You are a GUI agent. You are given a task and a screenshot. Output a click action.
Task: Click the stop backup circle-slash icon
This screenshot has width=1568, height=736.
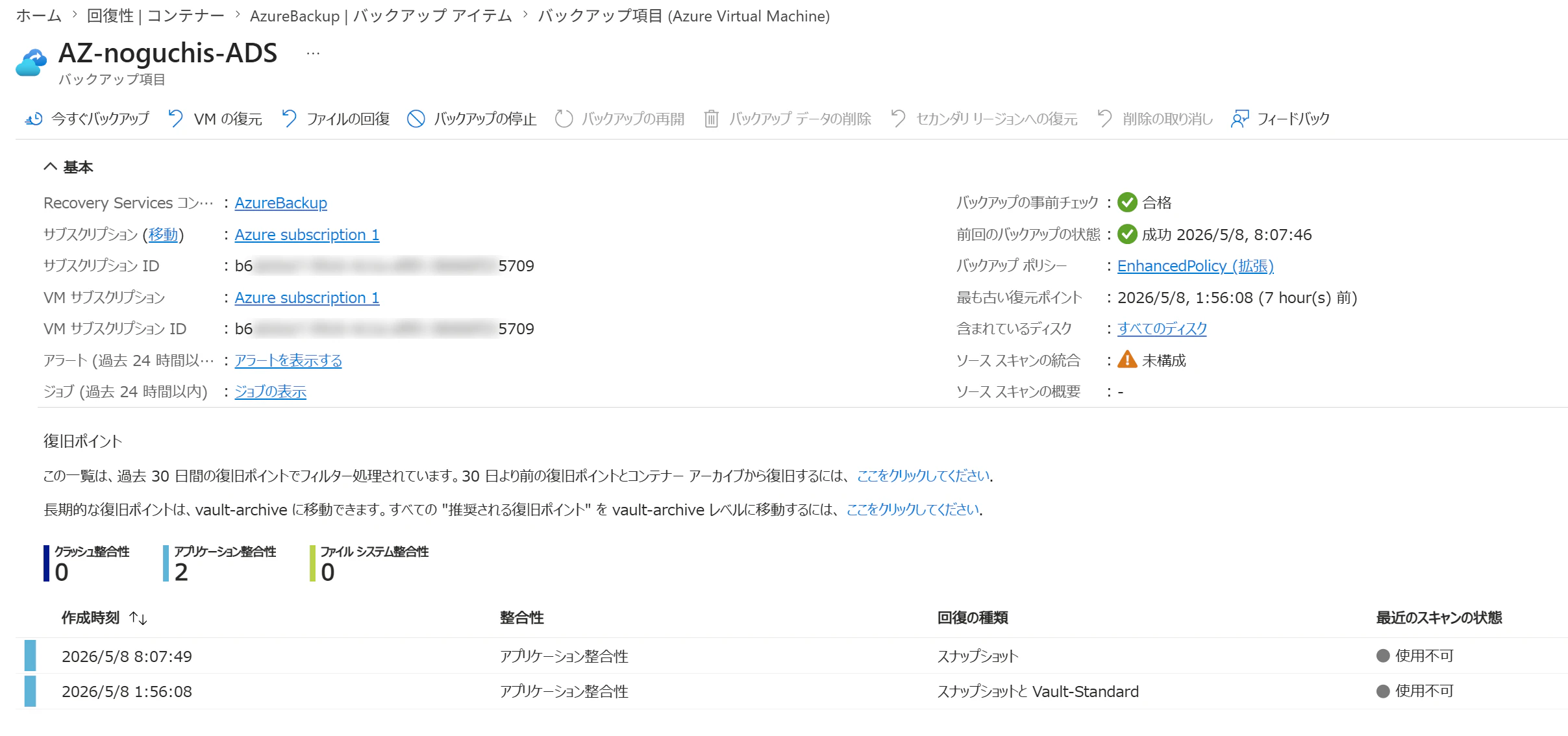[x=416, y=119]
